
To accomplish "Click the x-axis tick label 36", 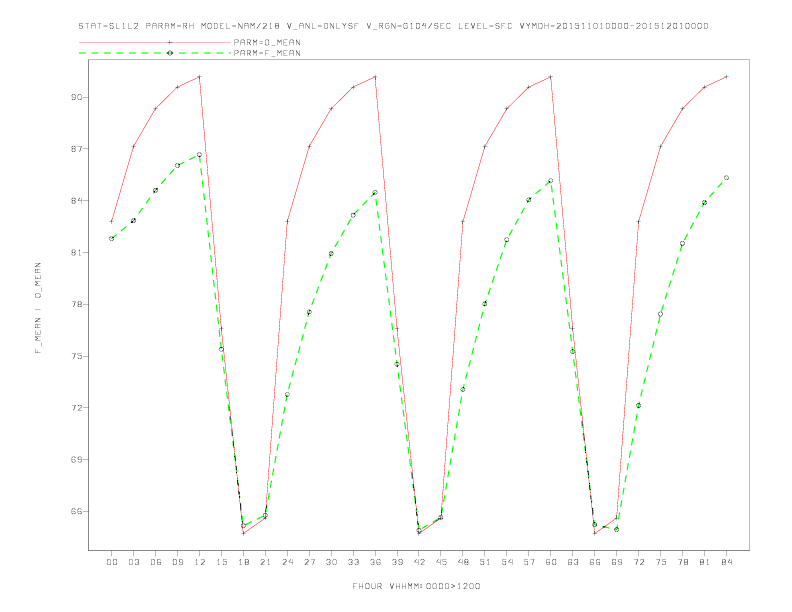I will pos(375,562).
